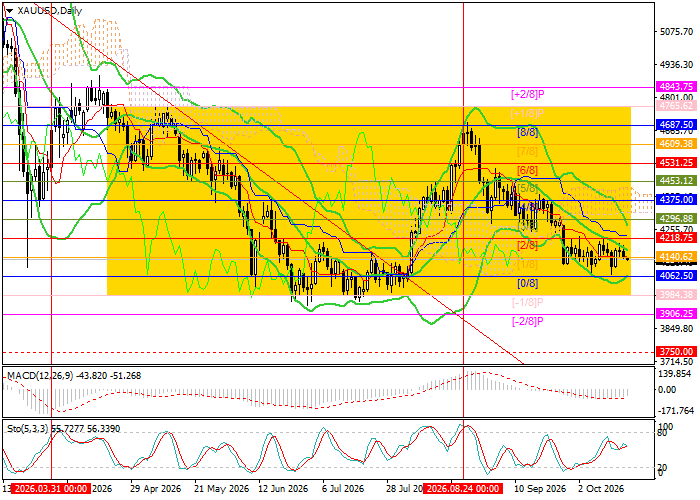
Task: Select the green 4296.88 price label
Action: 676,219
